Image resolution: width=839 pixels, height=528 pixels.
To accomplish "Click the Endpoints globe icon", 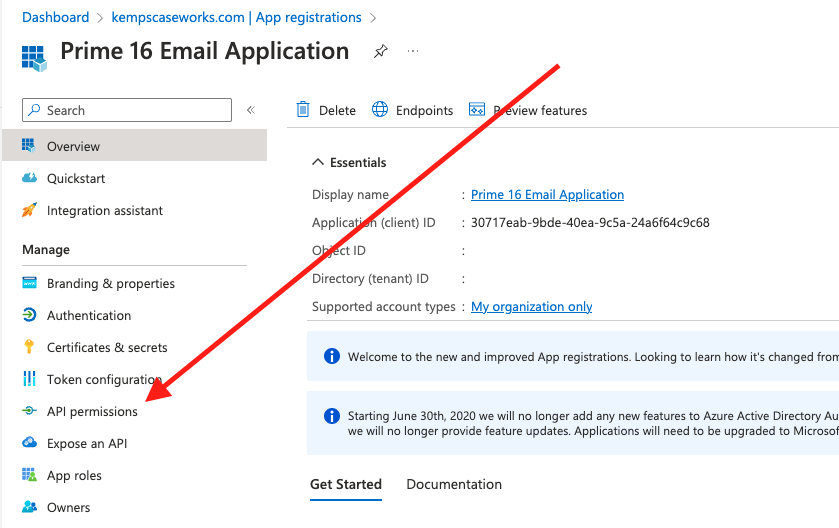I will coord(380,110).
